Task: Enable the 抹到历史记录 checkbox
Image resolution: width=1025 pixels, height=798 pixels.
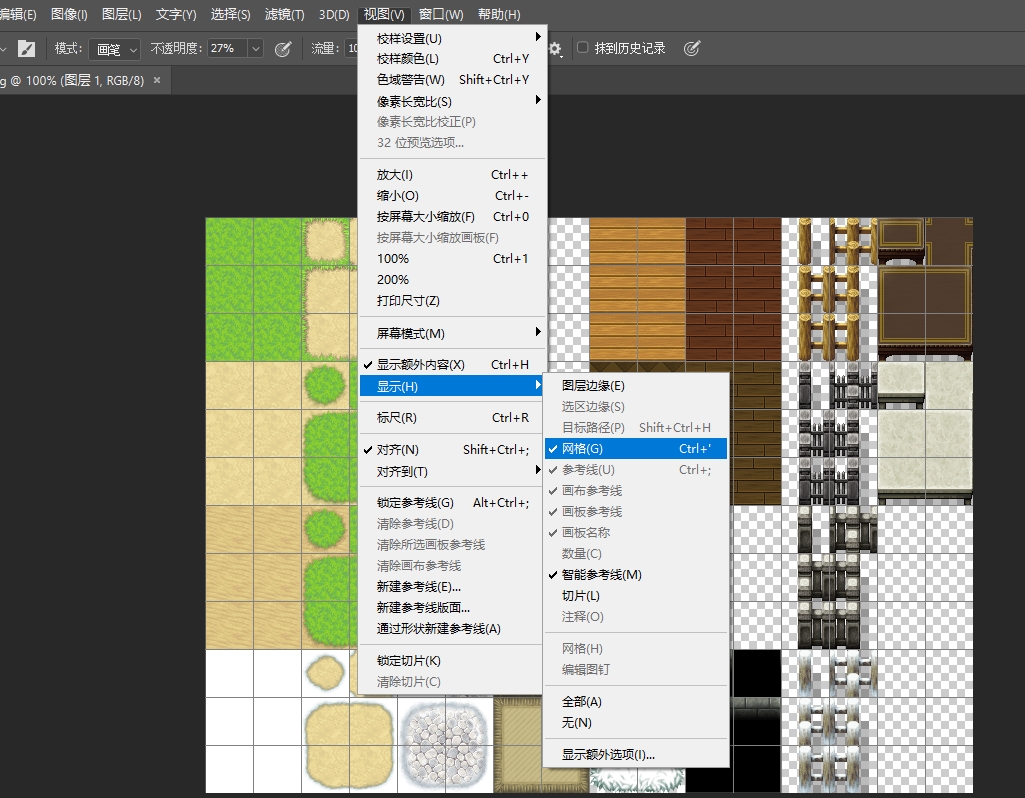Action: coord(582,48)
